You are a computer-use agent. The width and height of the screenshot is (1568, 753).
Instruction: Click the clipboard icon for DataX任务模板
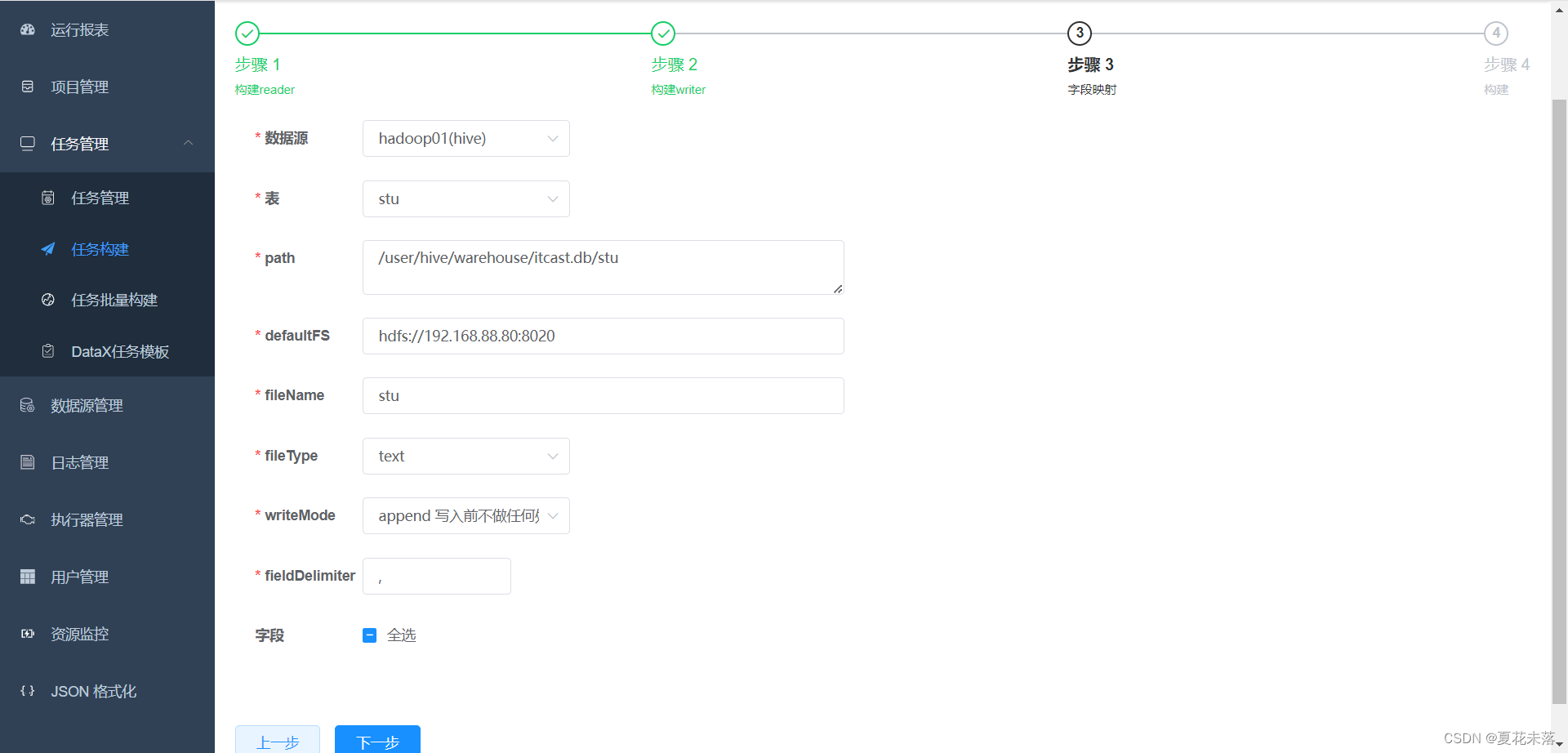point(48,351)
